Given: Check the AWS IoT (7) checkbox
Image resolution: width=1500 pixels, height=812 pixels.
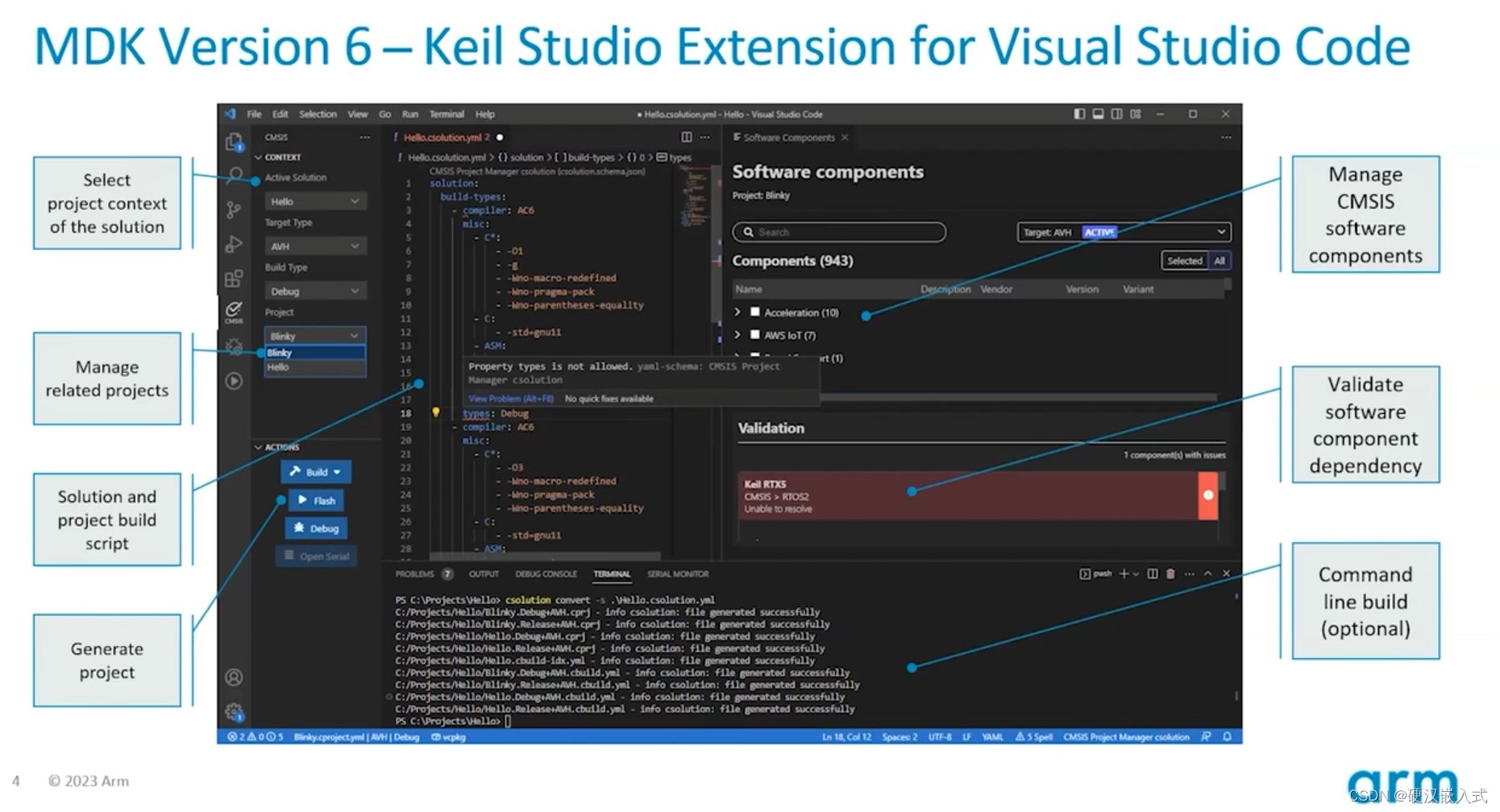Looking at the screenshot, I should [x=755, y=334].
